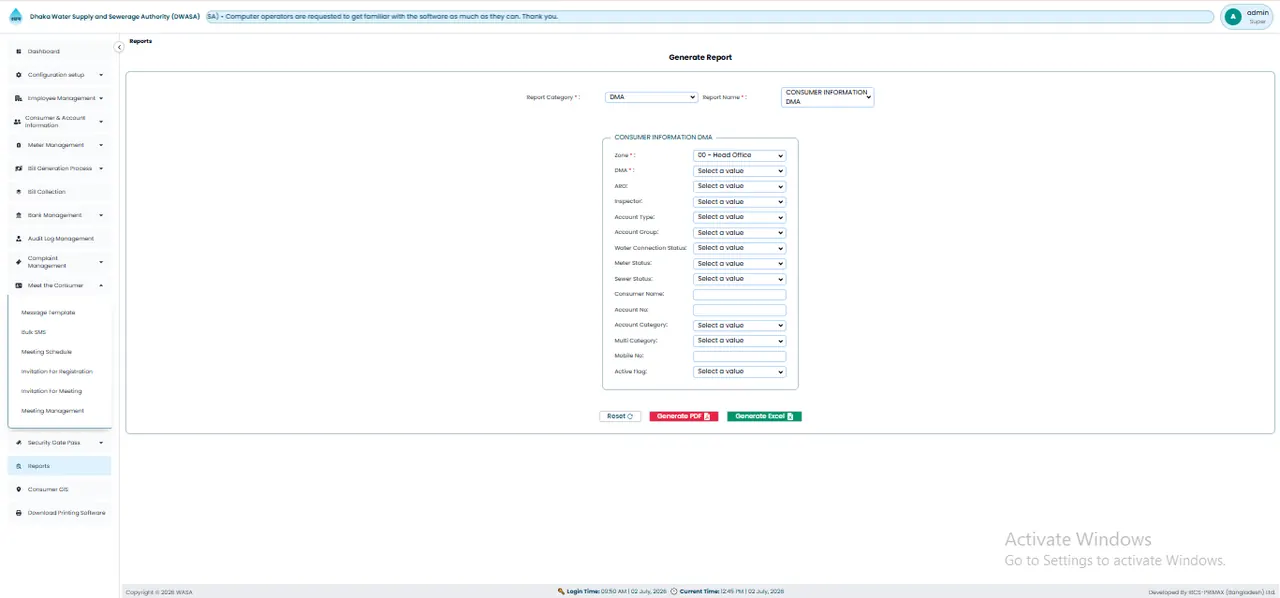Open Meeting Management submenu item
Viewport: 1280px width, 598px height.
pyautogui.click(x=52, y=411)
